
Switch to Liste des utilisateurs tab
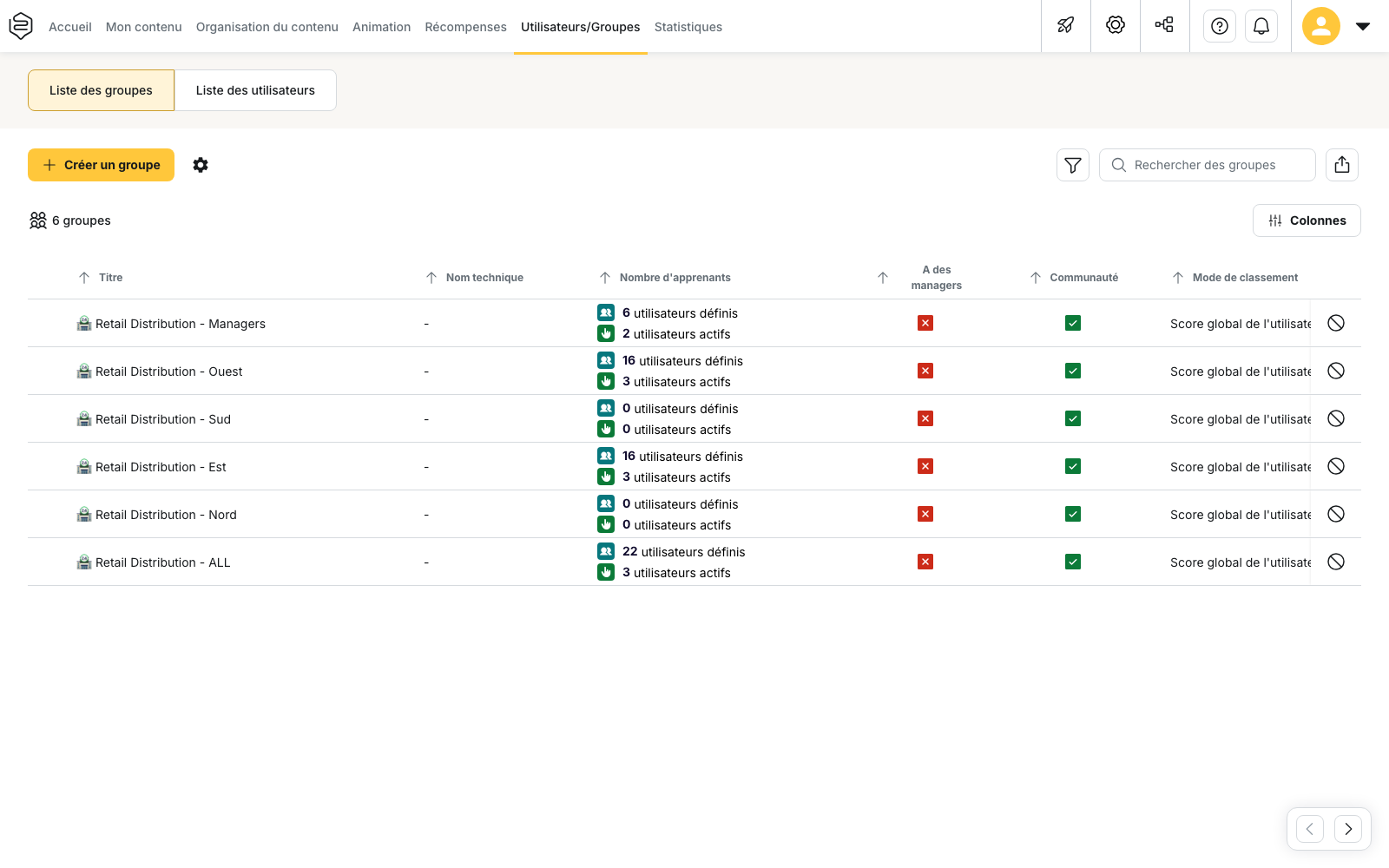click(255, 90)
